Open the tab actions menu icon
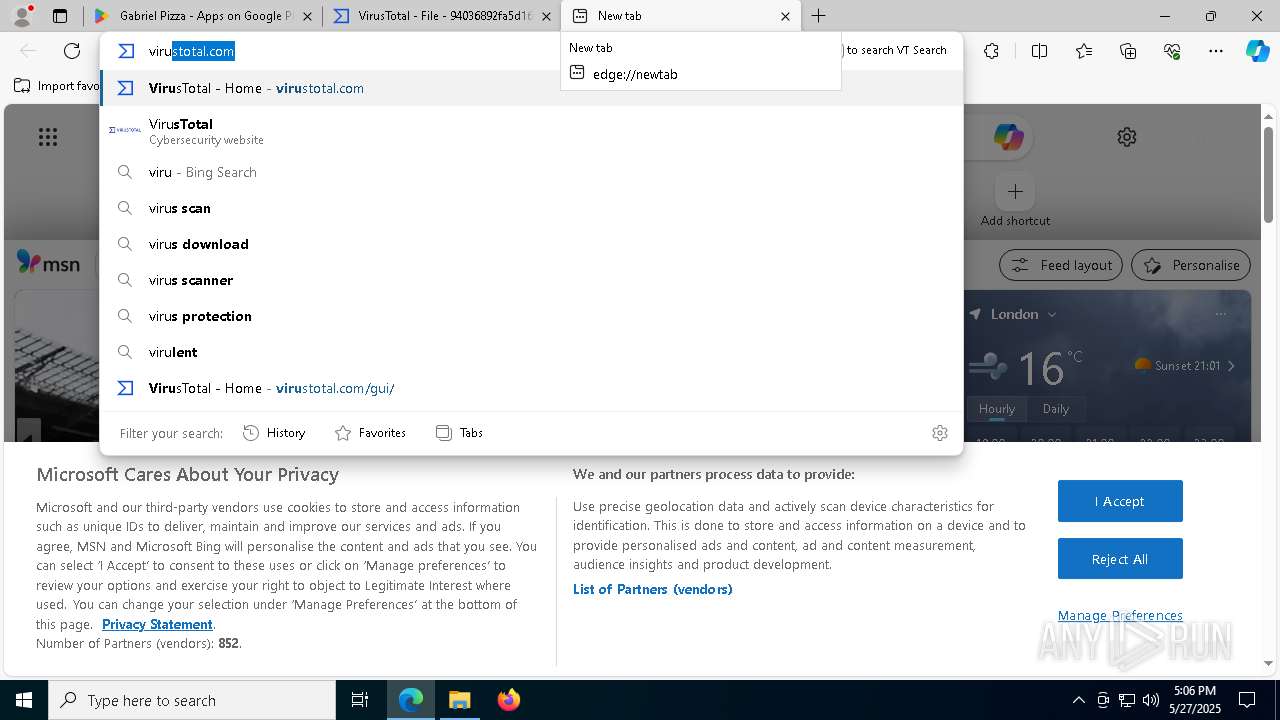 pyautogui.click(x=60, y=16)
